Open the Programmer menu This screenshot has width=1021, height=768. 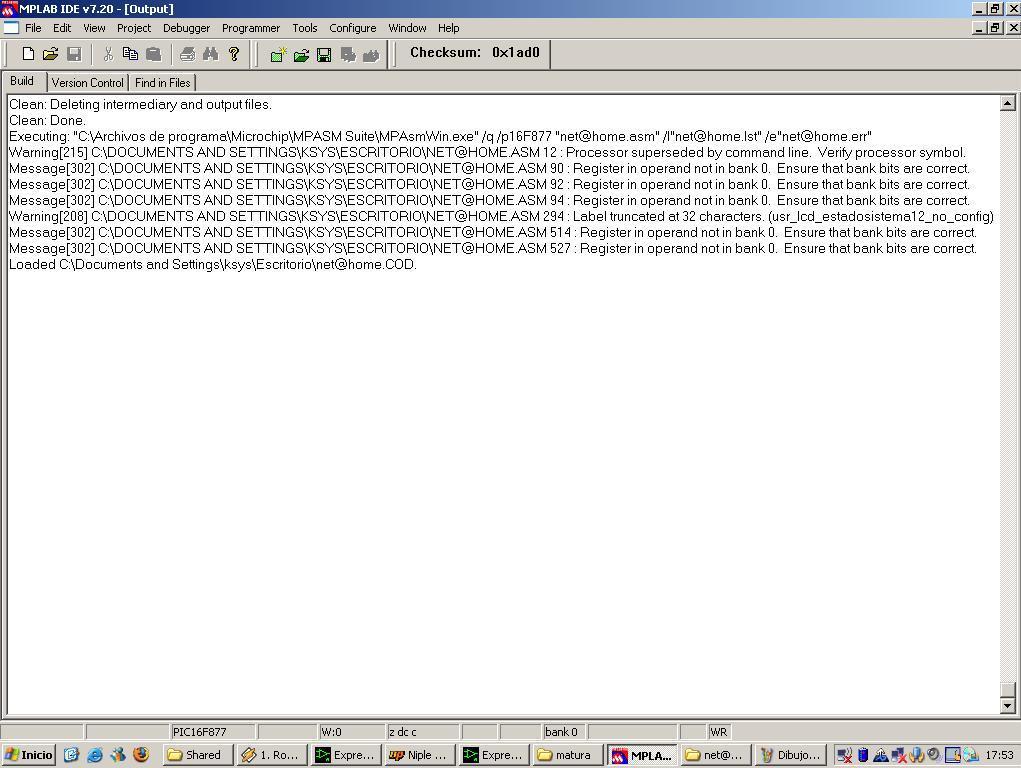(251, 28)
